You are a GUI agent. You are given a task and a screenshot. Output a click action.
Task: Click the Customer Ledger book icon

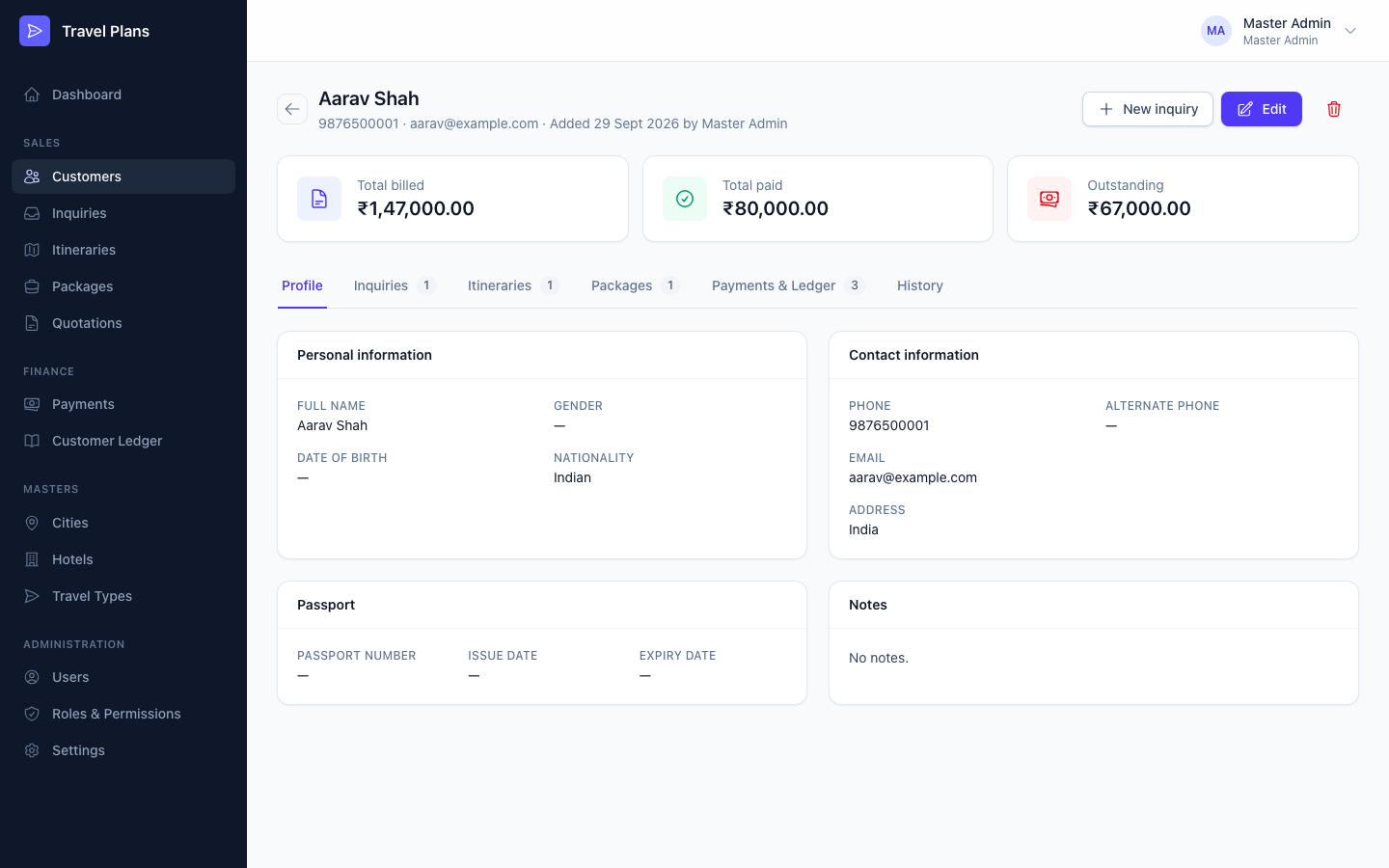coord(32,441)
